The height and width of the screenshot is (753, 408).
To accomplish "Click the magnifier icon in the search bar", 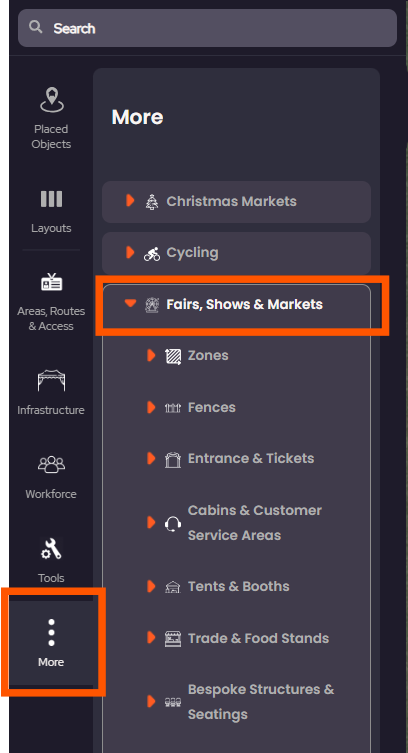I will [x=36, y=27].
